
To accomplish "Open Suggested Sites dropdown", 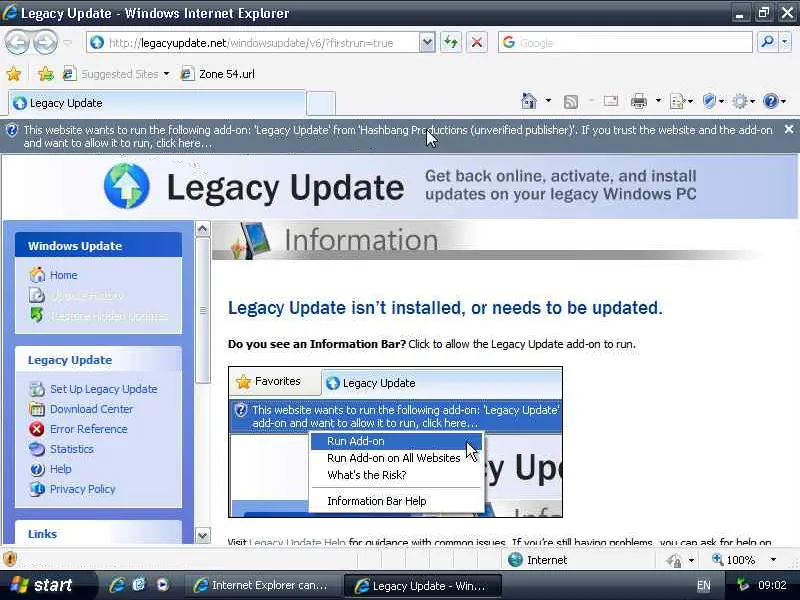I will pyautogui.click(x=116, y=74).
